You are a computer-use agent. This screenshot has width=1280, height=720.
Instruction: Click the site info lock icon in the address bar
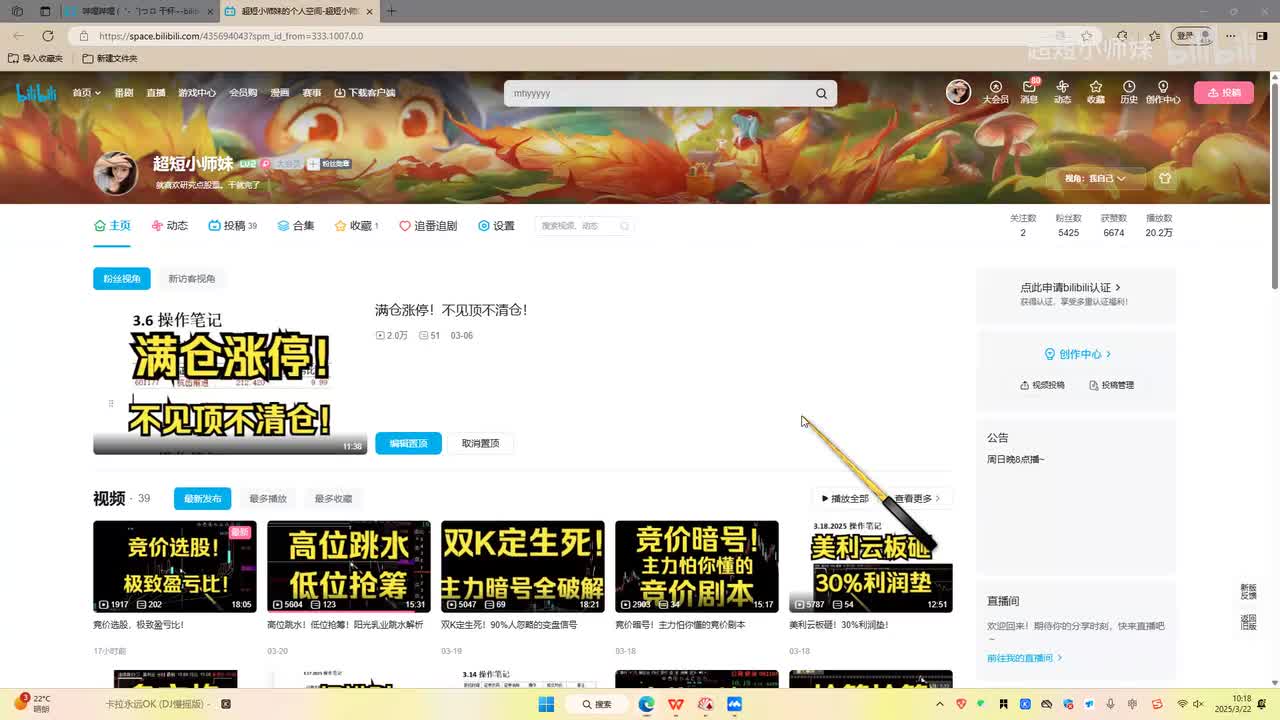[86, 36]
